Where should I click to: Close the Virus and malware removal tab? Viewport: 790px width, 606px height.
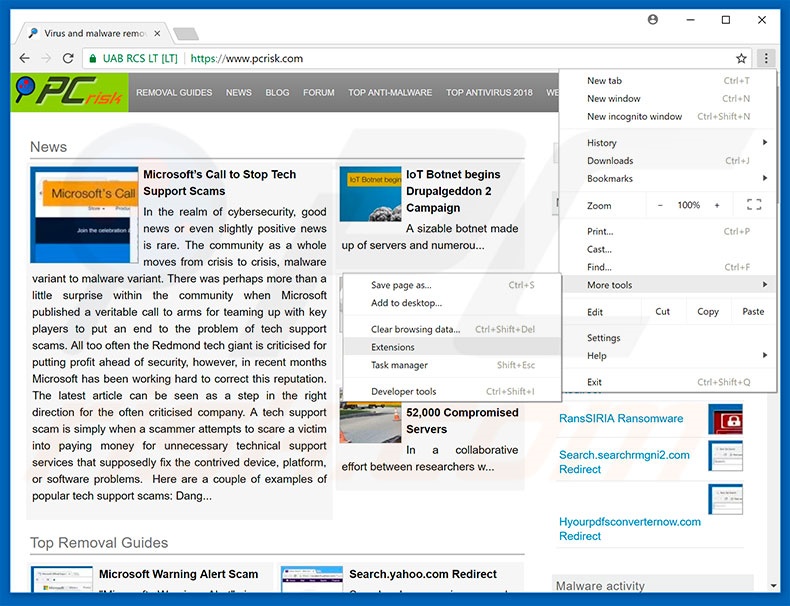pos(157,33)
